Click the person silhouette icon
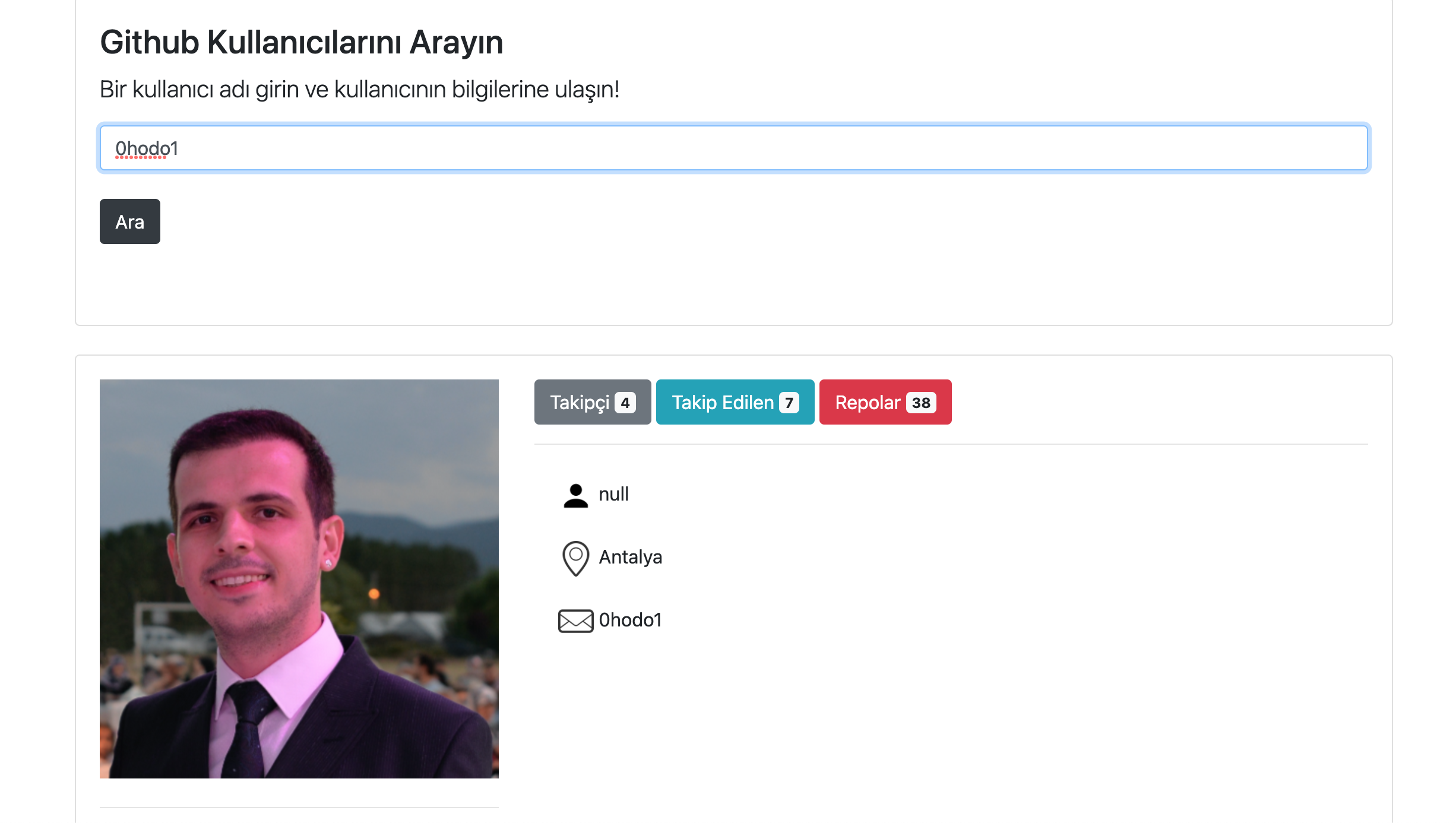 click(575, 496)
